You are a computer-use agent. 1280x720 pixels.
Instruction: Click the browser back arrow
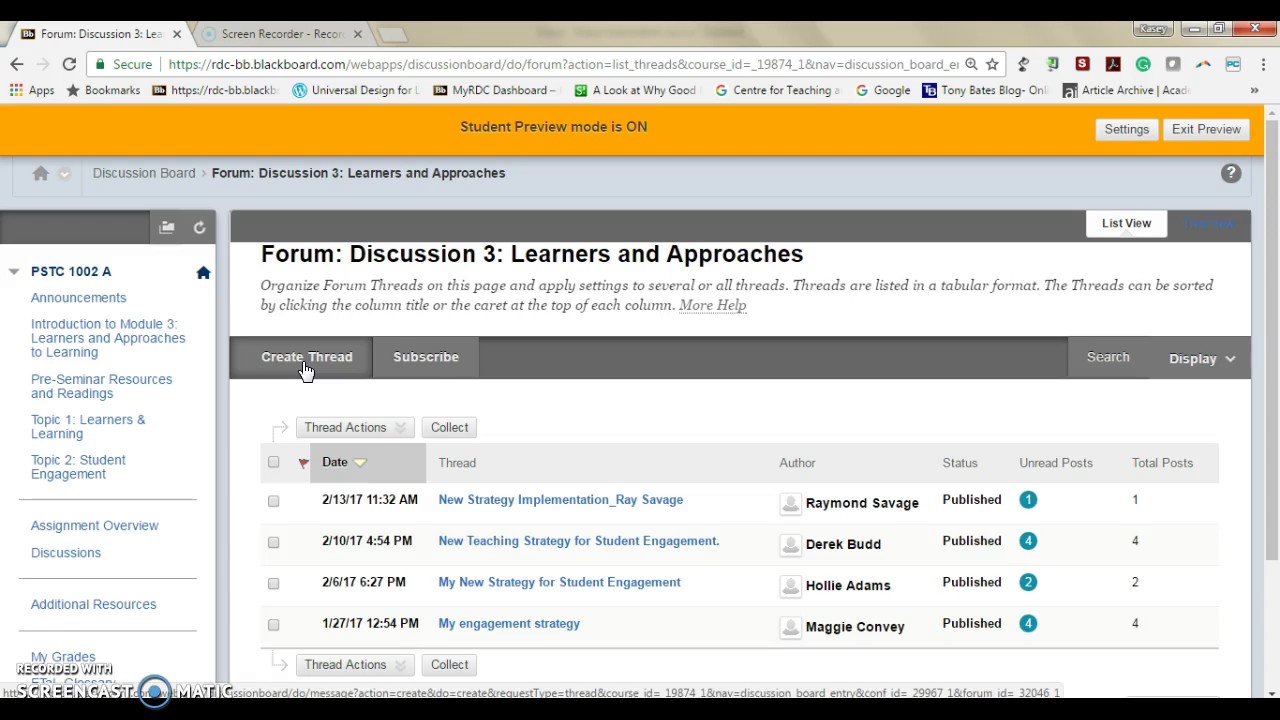17,64
